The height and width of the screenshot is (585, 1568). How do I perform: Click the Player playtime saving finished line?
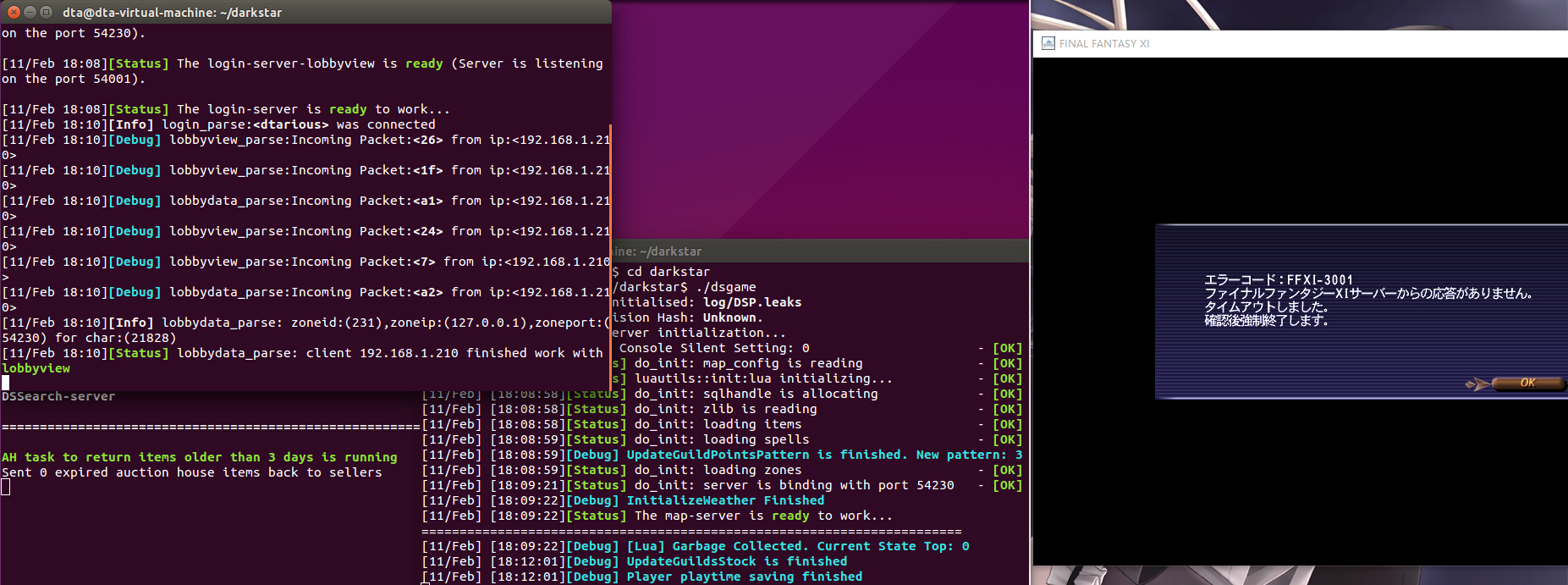pos(743,577)
